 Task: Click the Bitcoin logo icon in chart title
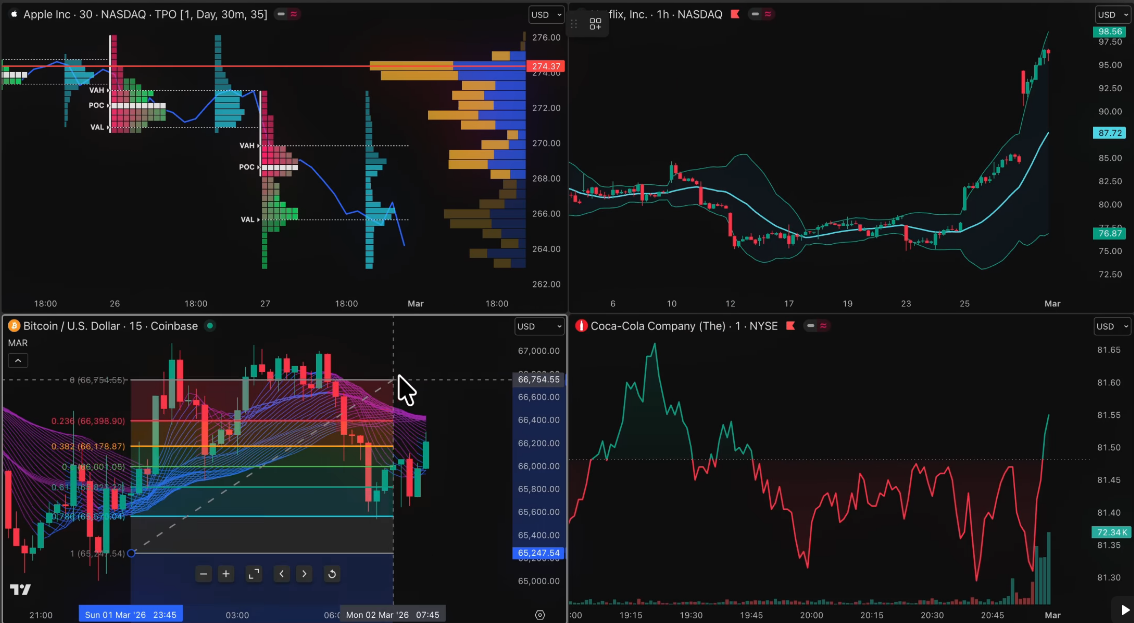14,326
